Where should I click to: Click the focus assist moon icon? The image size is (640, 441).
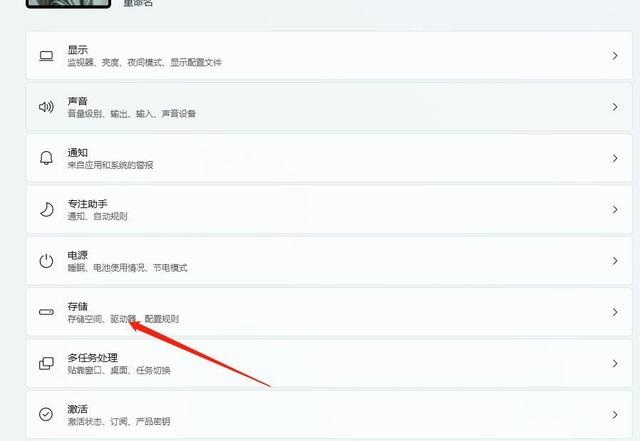(x=47, y=209)
